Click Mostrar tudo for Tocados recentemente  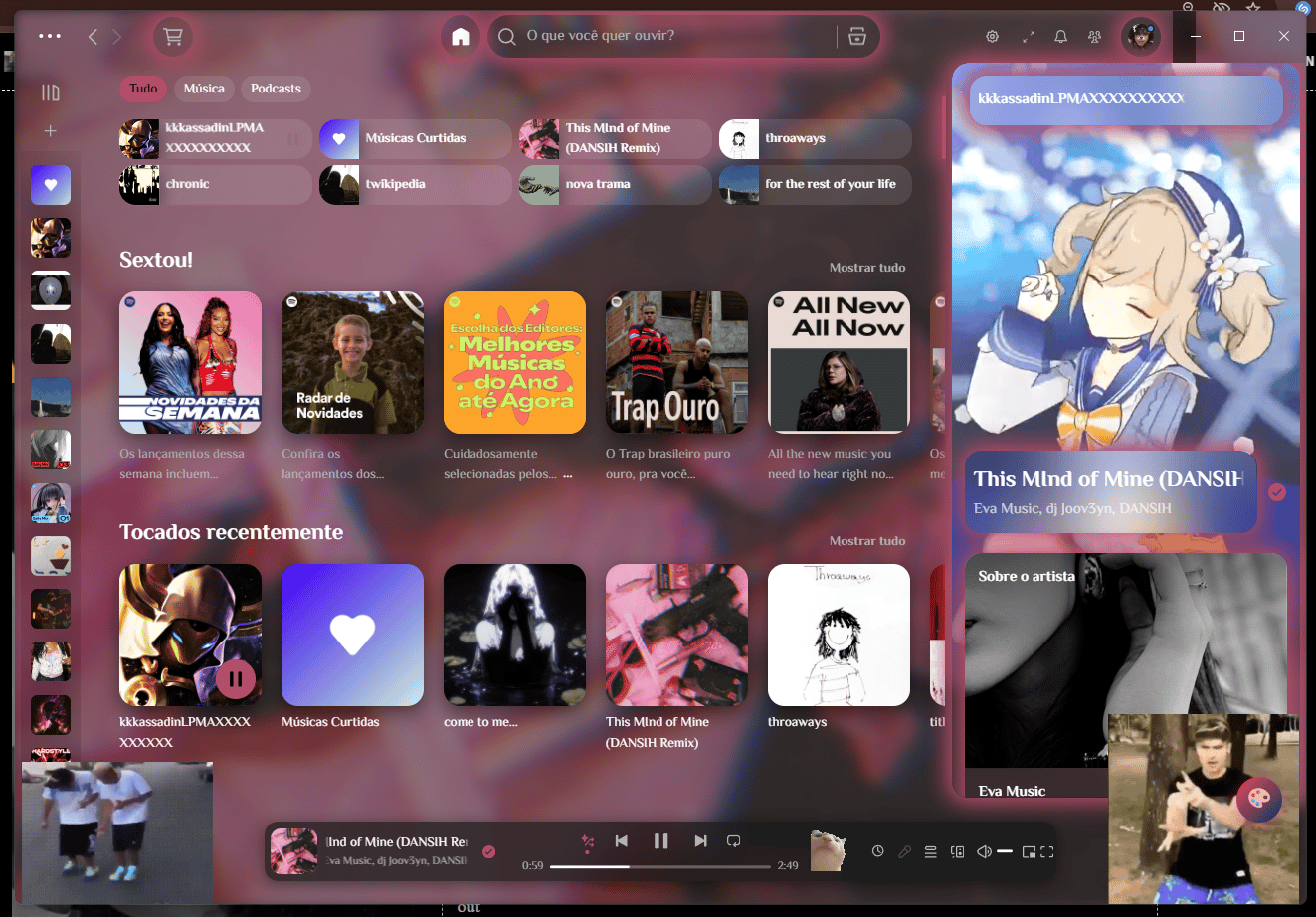[867, 541]
